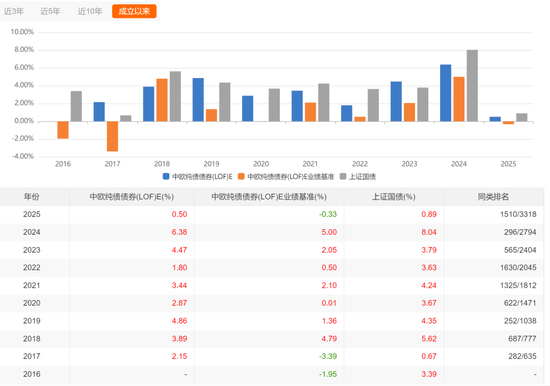The width and height of the screenshot is (550, 386).
Task: Click the 2024 gray 上证国债 bar
Action: pos(472,86)
